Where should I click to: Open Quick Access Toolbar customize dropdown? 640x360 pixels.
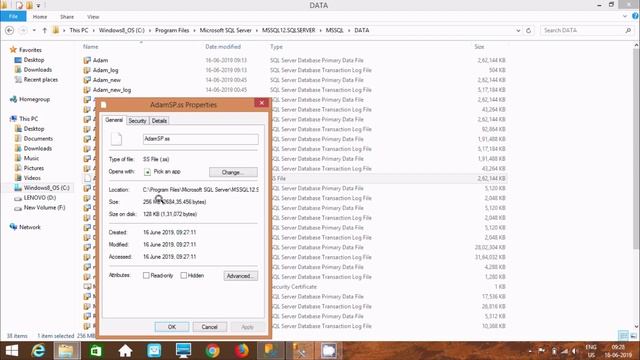pyautogui.click(x=38, y=5)
